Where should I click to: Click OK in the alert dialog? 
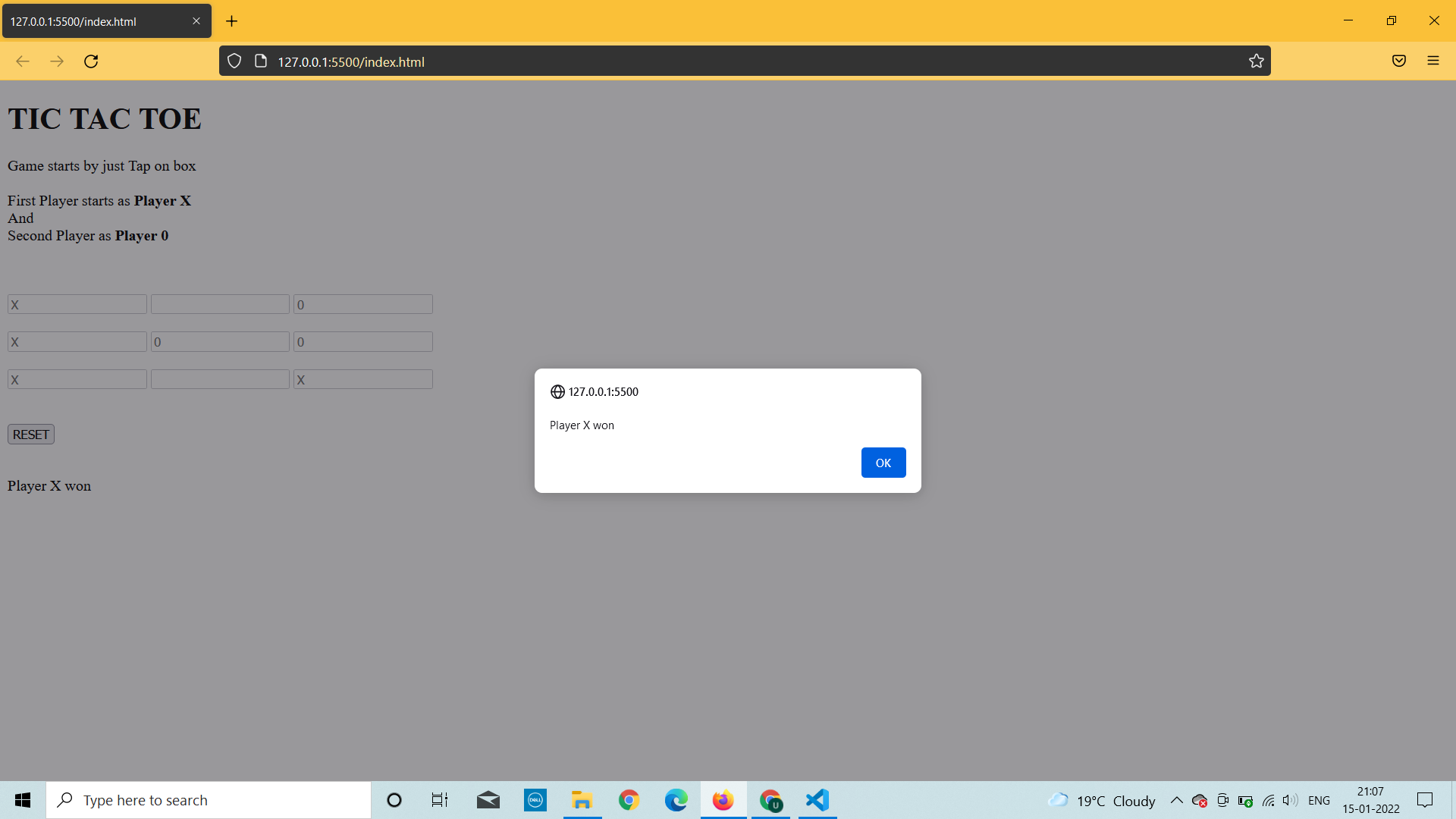pyautogui.click(x=883, y=463)
